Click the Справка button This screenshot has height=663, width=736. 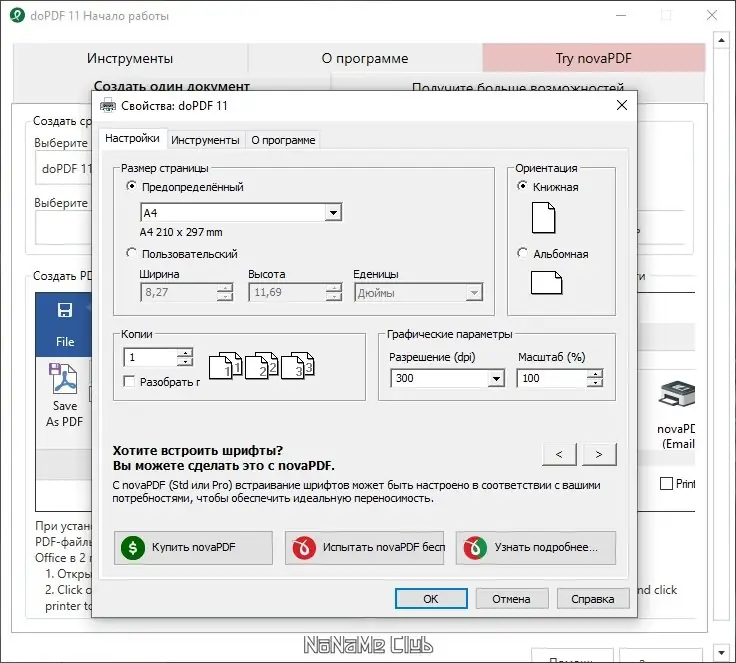[593, 599]
